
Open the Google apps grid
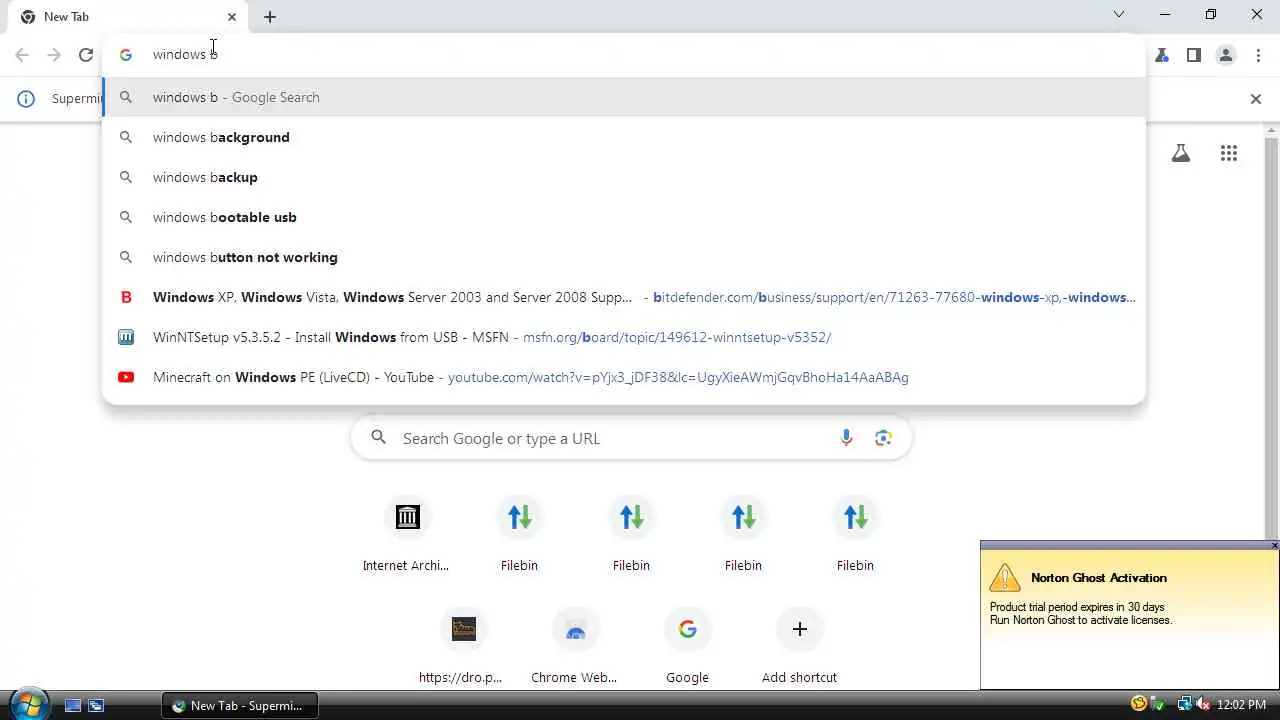(1229, 153)
